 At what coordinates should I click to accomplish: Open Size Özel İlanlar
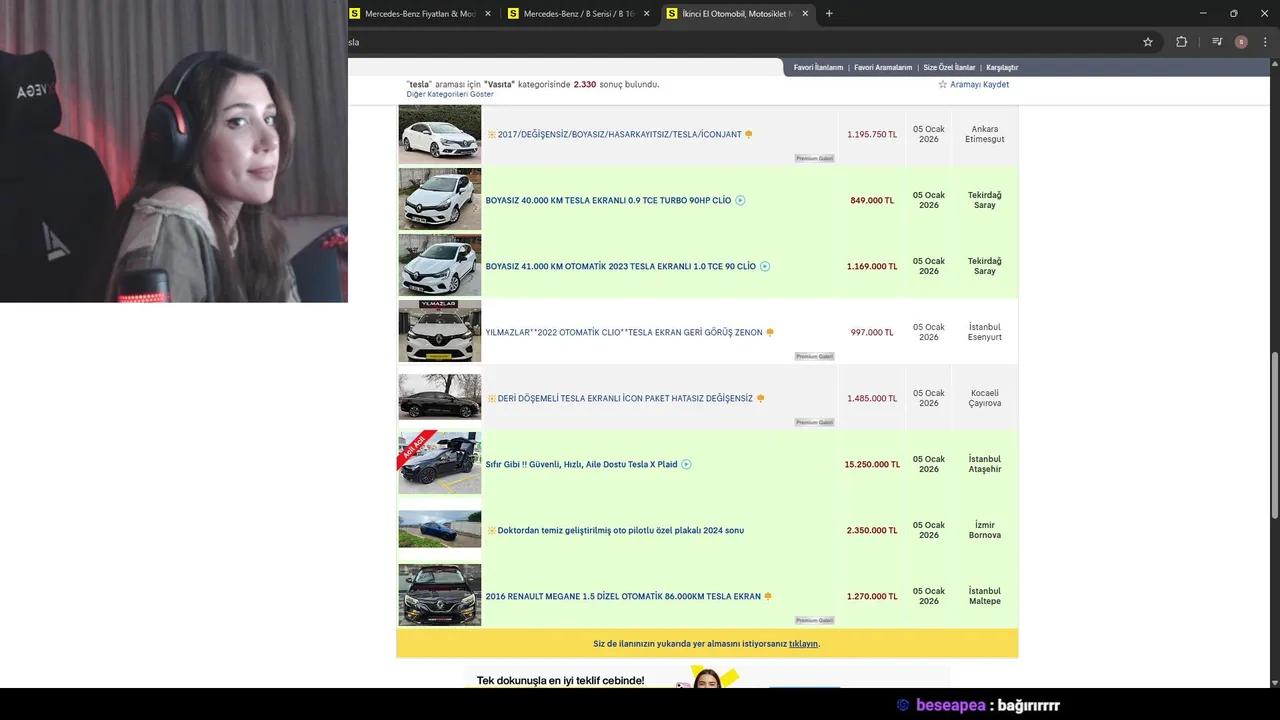click(949, 67)
